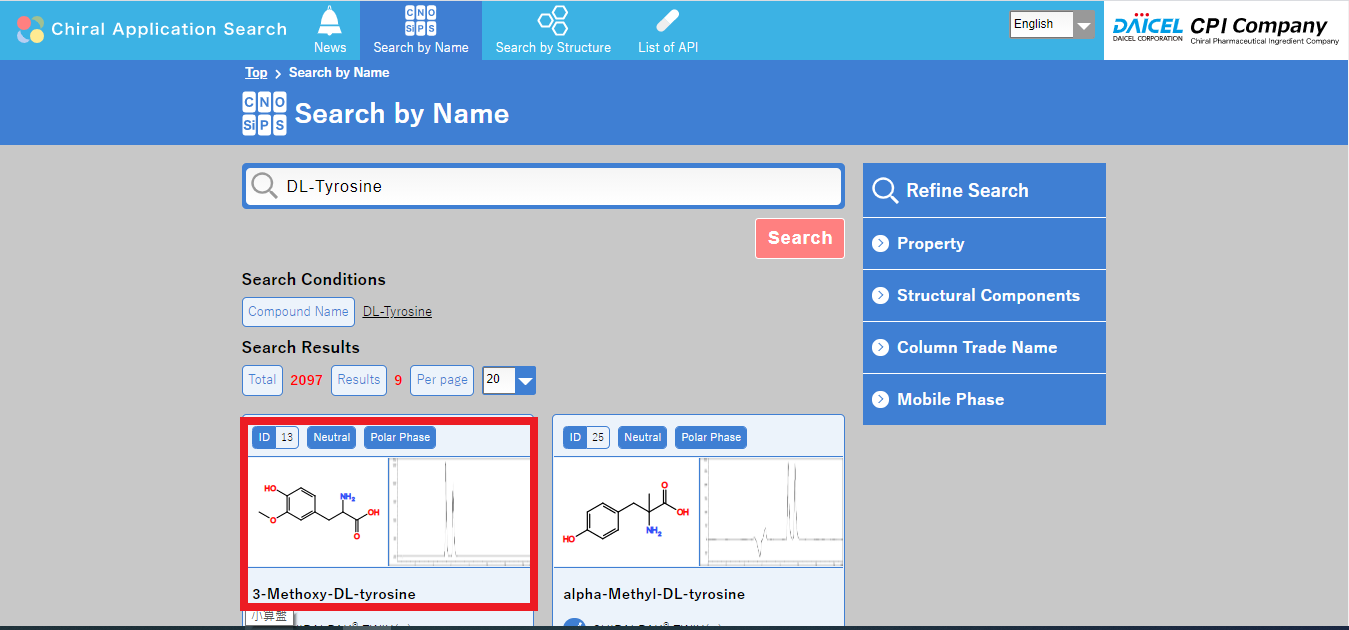Click the Chiral Application Search logo
Viewport: 1349px width, 630px height.
152,29
